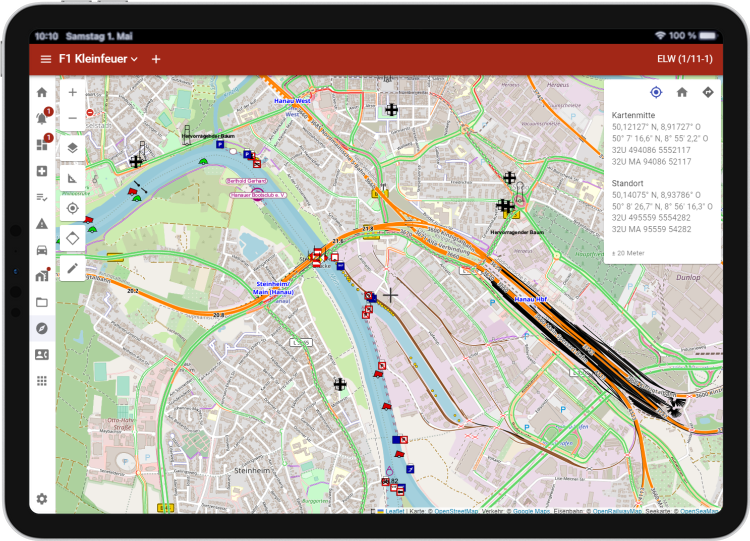Activate the pencil drawing tool

point(72,268)
